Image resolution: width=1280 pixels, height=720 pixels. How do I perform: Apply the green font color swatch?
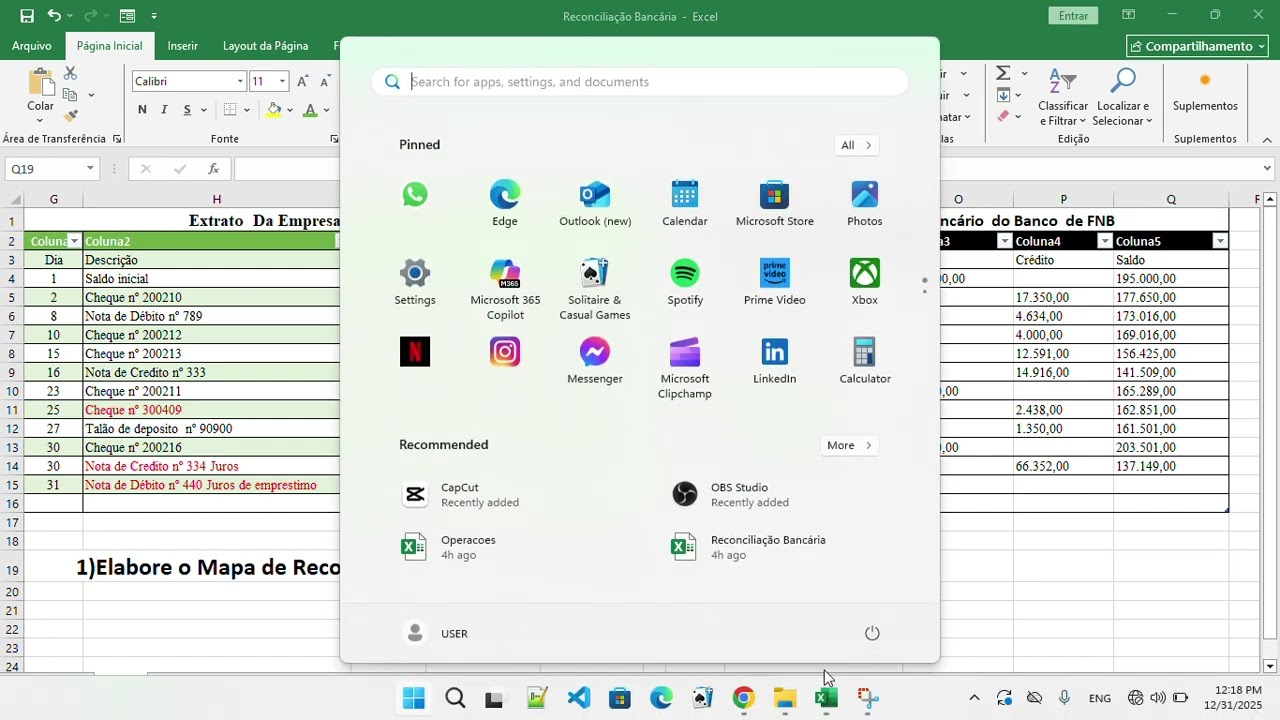(x=310, y=110)
